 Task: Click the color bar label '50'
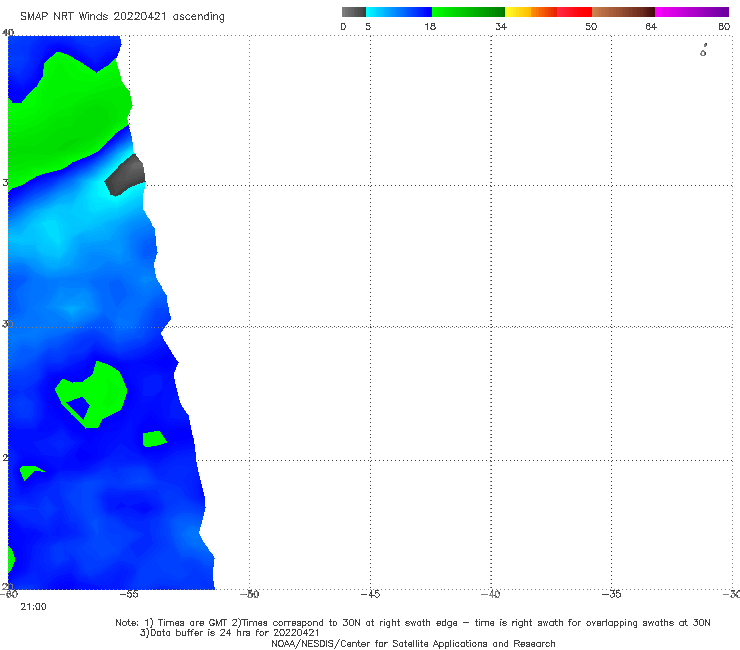[591, 26]
